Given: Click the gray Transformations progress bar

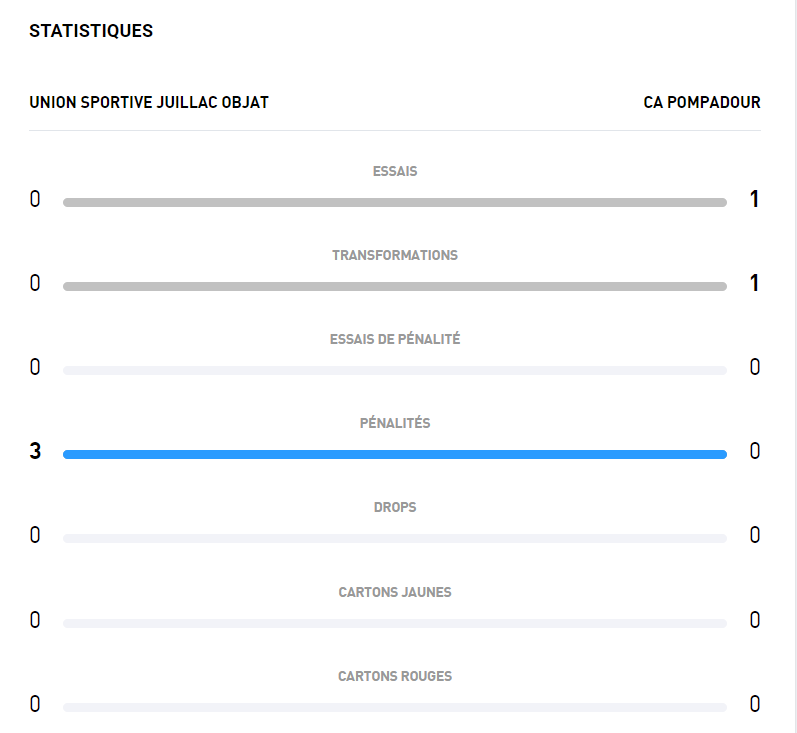Looking at the screenshot, I should 394,286.
